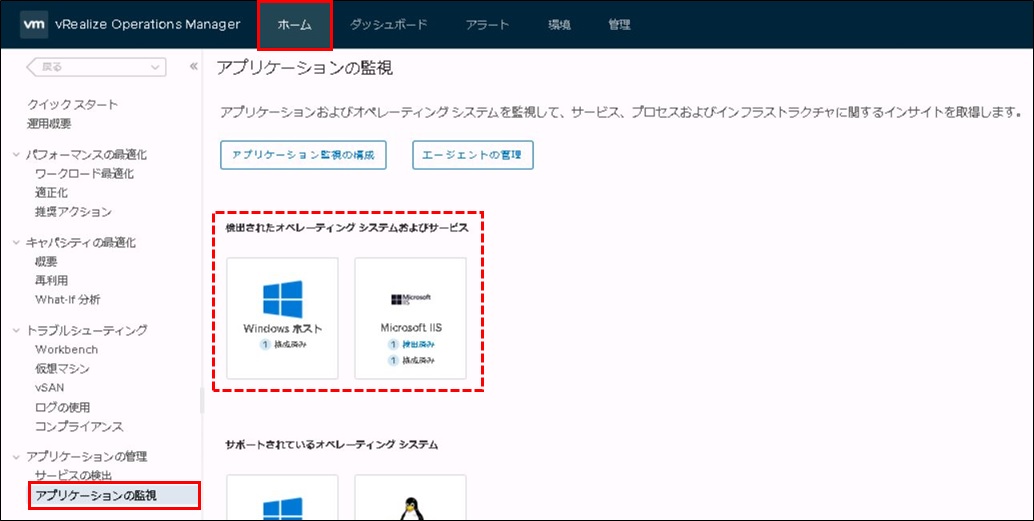Screen dimensions: 1034x521
Task: Select 再利用 in the sidebar
Action: (51, 281)
